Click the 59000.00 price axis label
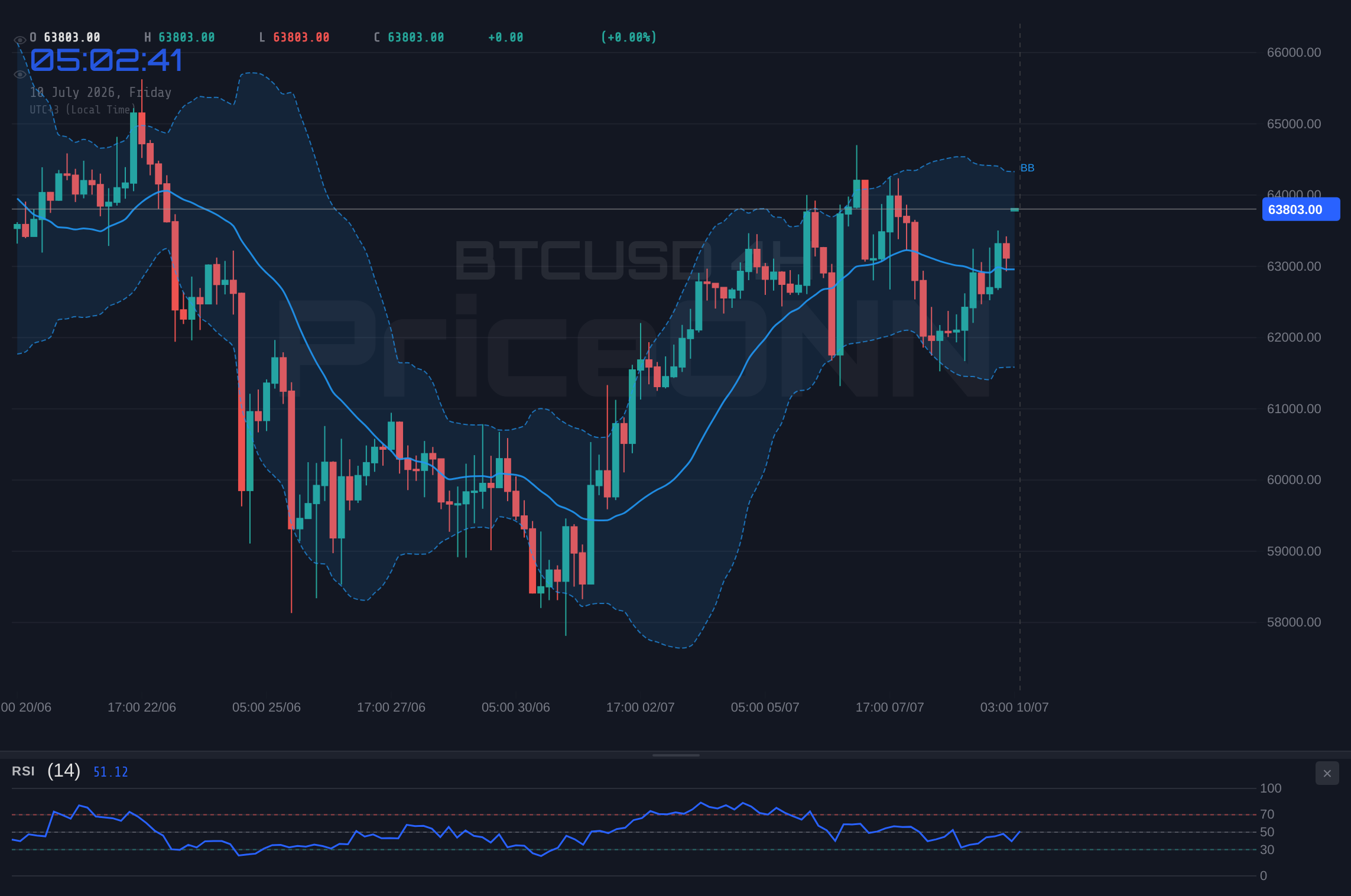Image resolution: width=1351 pixels, height=896 pixels. (1294, 551)
